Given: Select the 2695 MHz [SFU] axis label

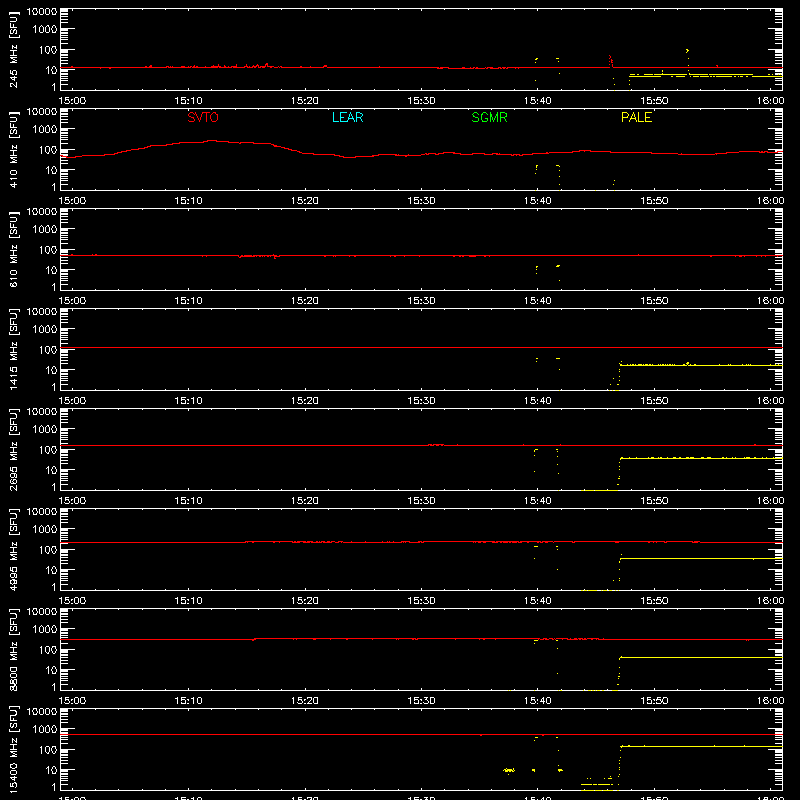Looking at the screenshot, I should click(x=14, y=450).
